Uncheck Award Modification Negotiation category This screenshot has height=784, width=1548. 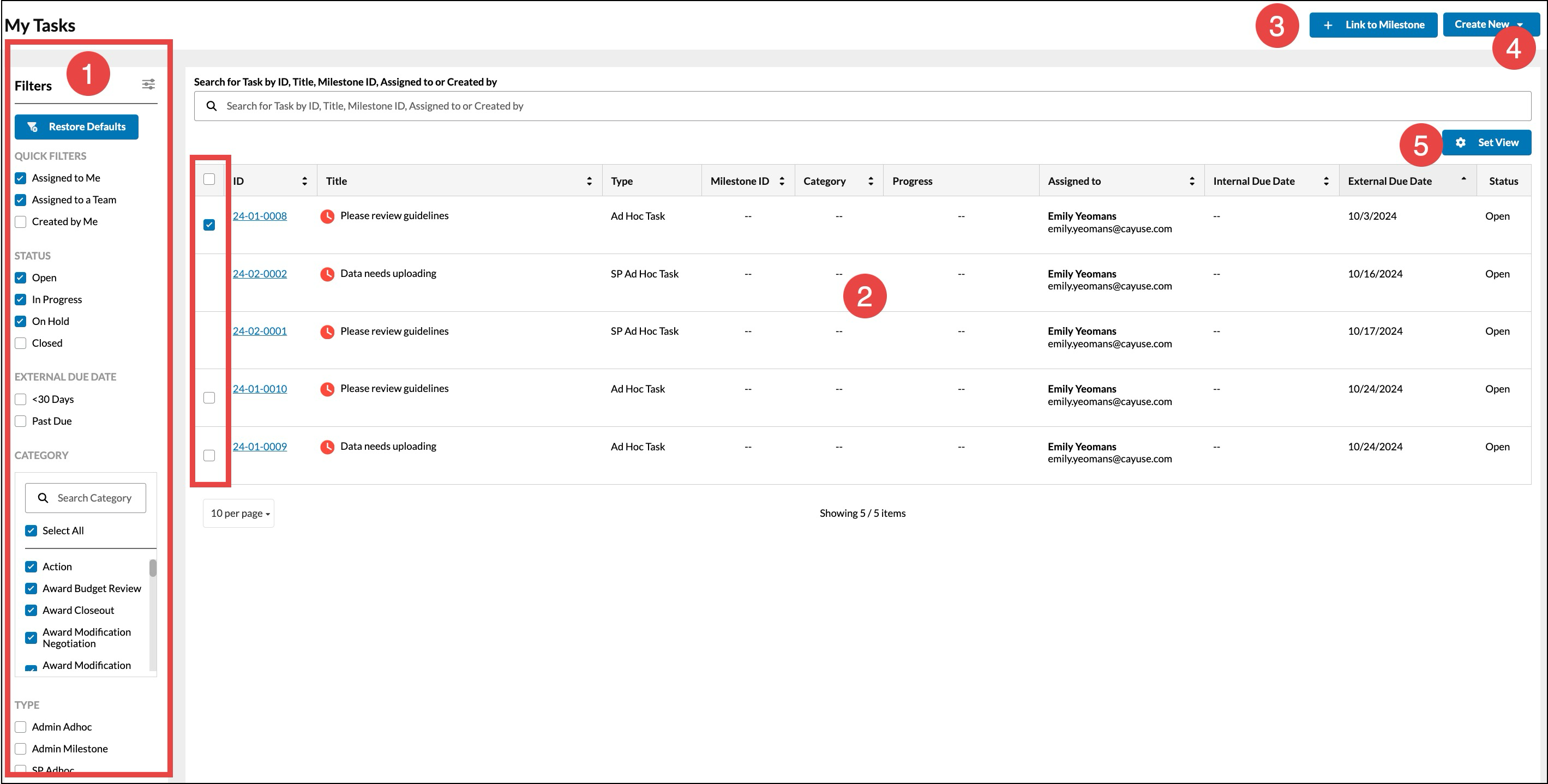tap(31, 637)
